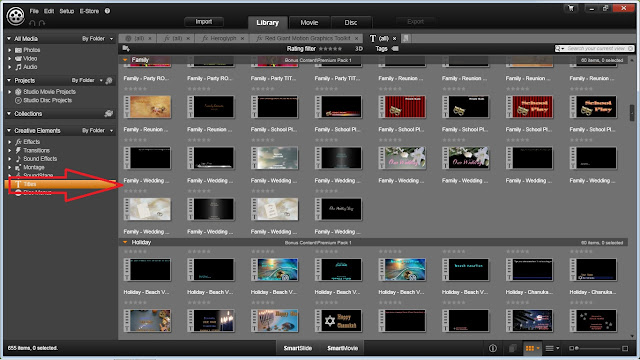Collapse the Family group

click(125, 60)
